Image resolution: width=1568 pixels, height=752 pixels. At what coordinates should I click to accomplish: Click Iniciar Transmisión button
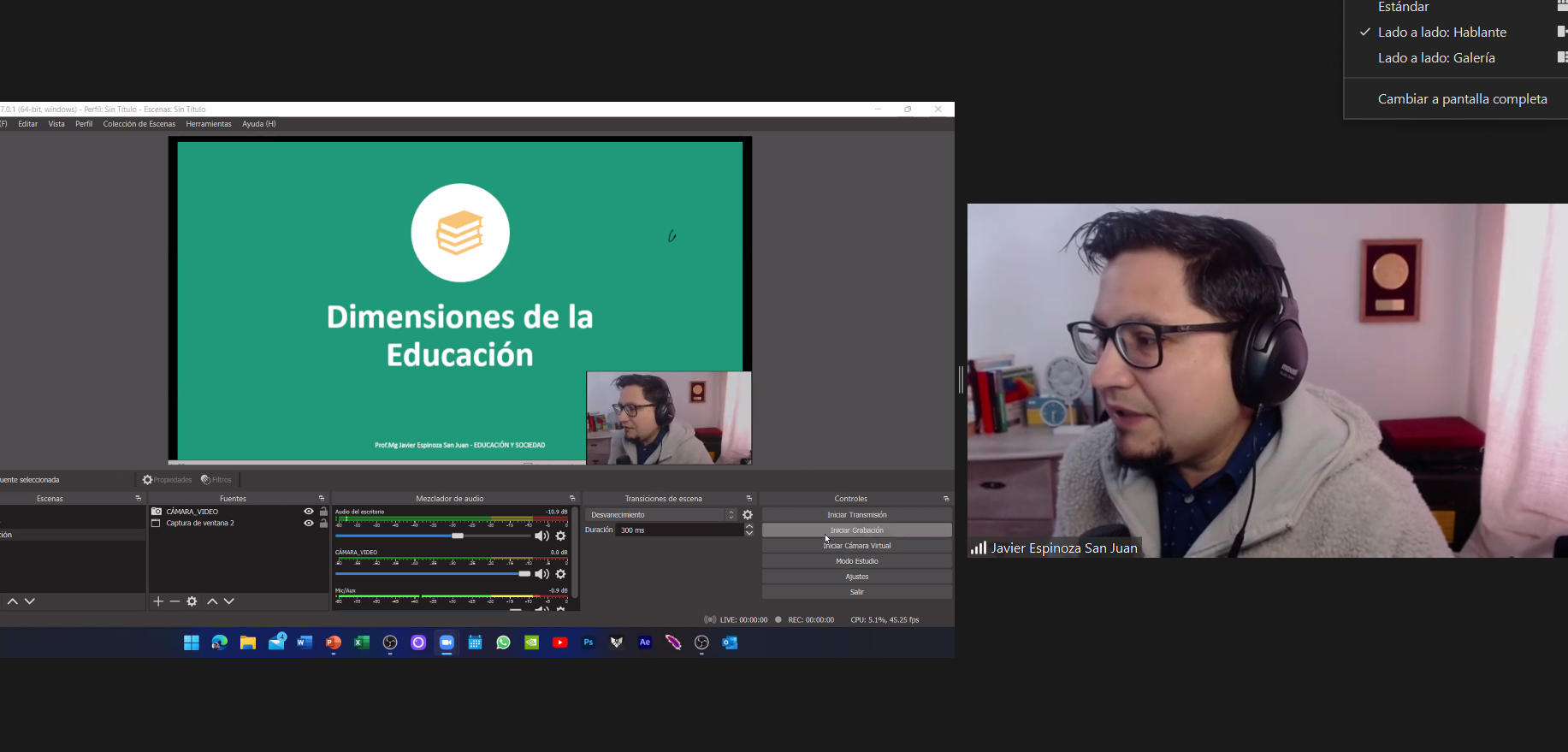[857, 515]
